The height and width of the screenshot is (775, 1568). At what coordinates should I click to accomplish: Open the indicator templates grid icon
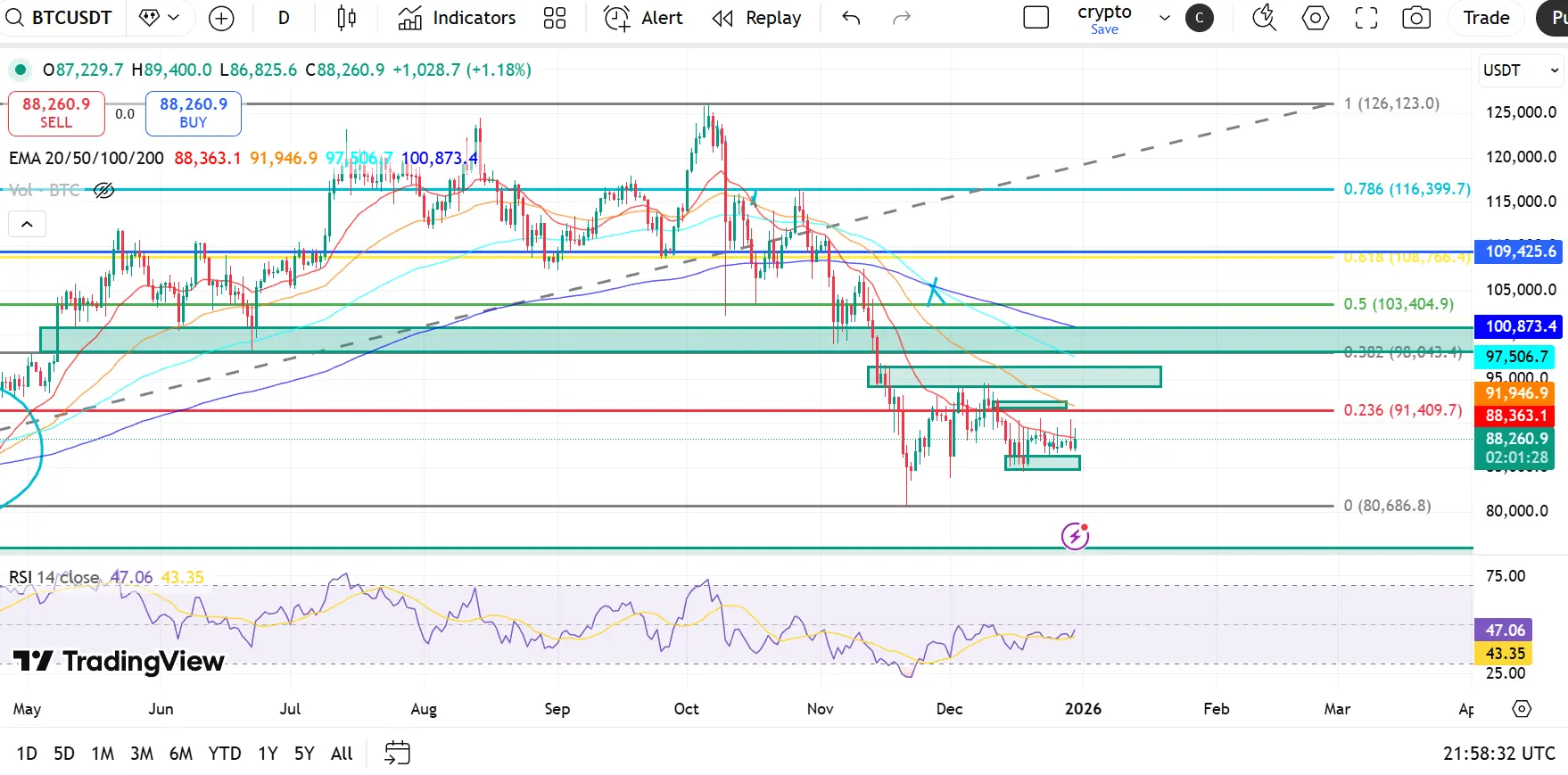coord(555,18)
